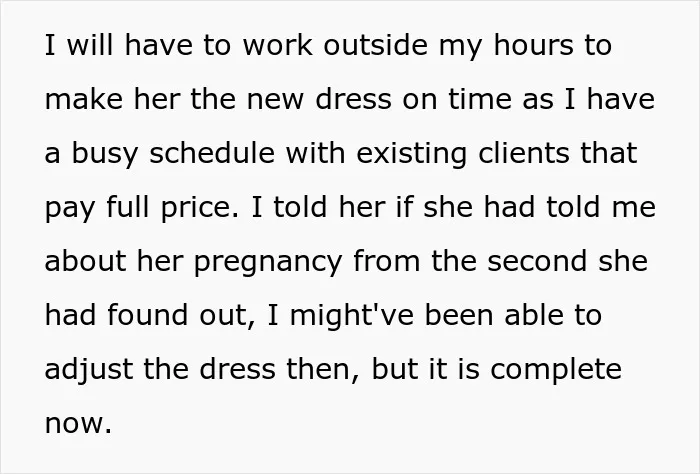Image resolution: width=700 pixels, height=474 pixels.
Task: Click the word "second"
Action: 537,261
